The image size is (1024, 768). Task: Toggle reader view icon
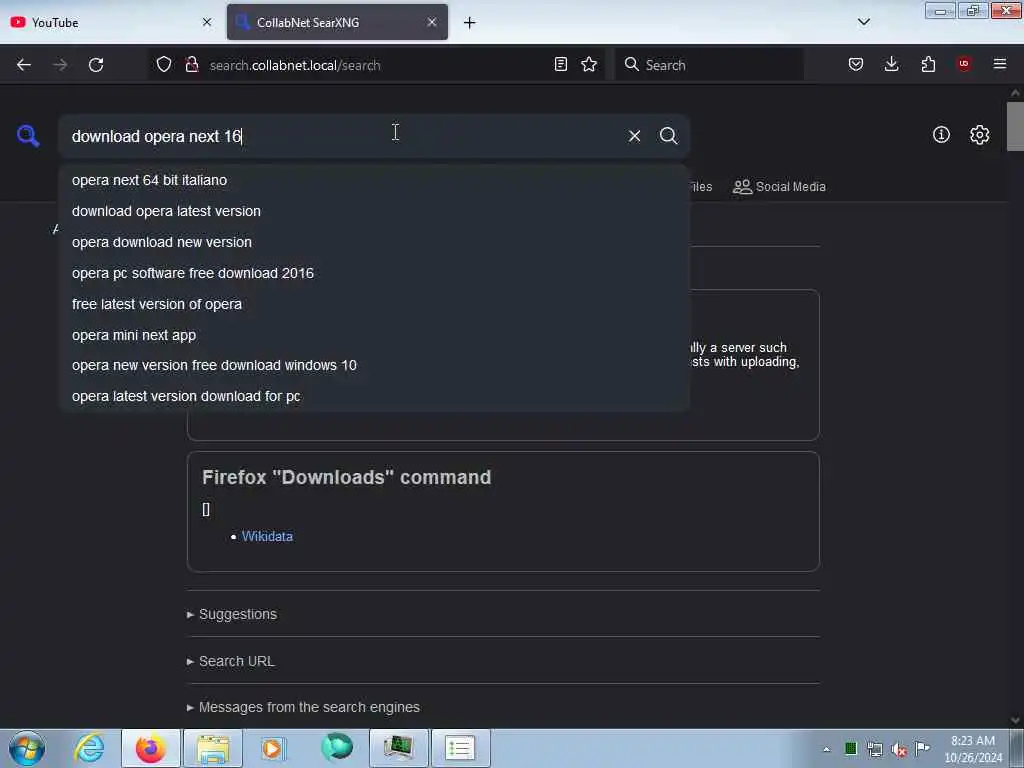pyautogui.click(x=560, y=64)
